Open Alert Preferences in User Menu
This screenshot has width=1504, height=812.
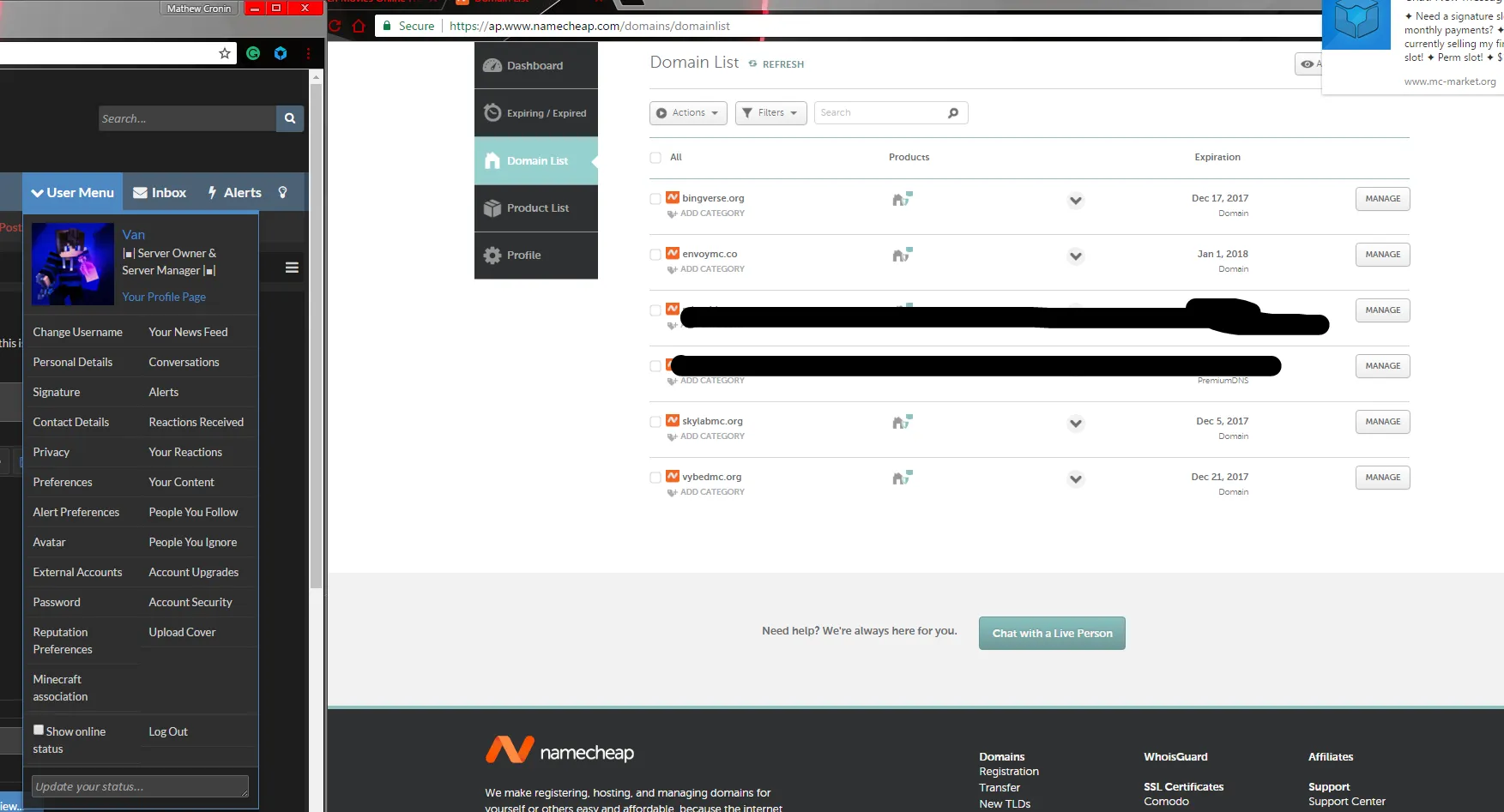tap(76, 512)
